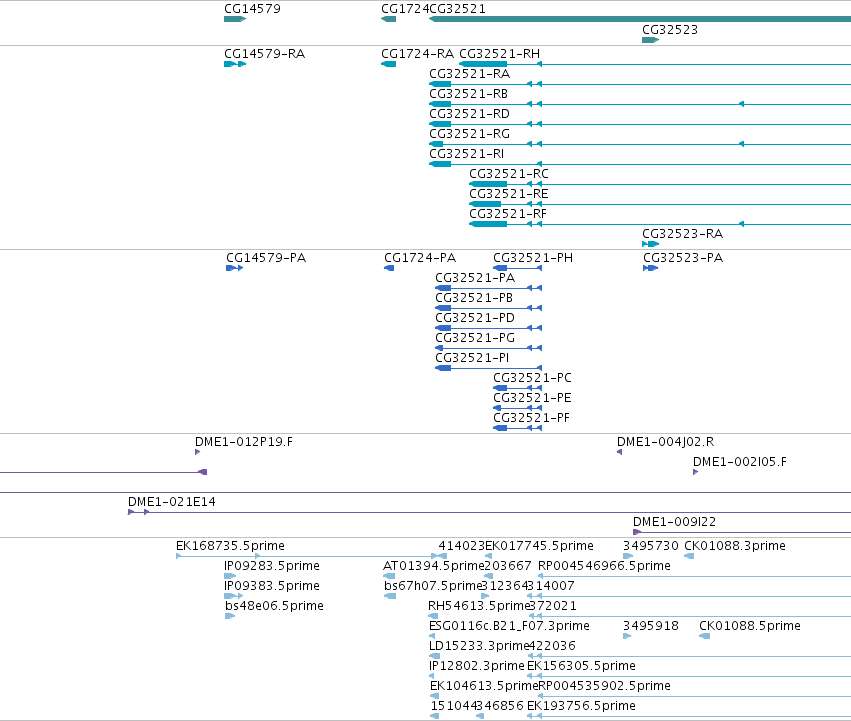Select BAC clone DME1-021E14

click(x=172, y=502)
